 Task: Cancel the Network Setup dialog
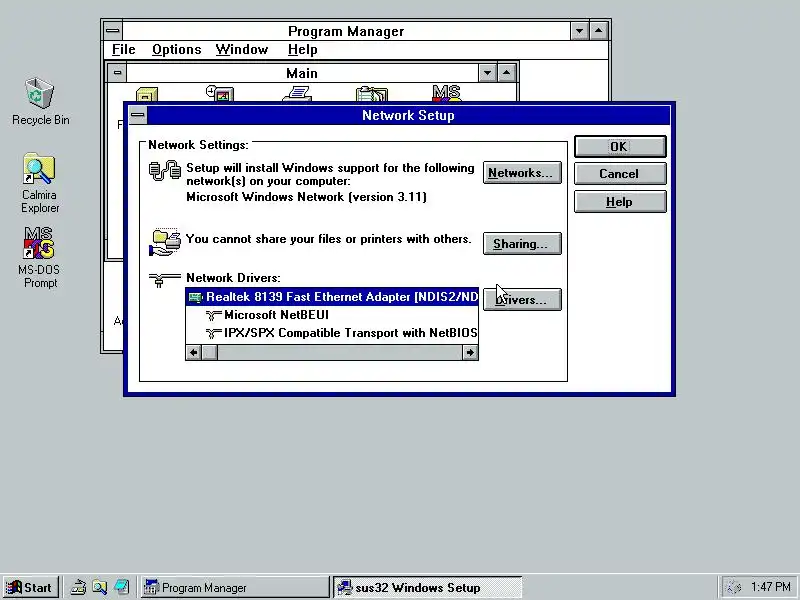620,174
